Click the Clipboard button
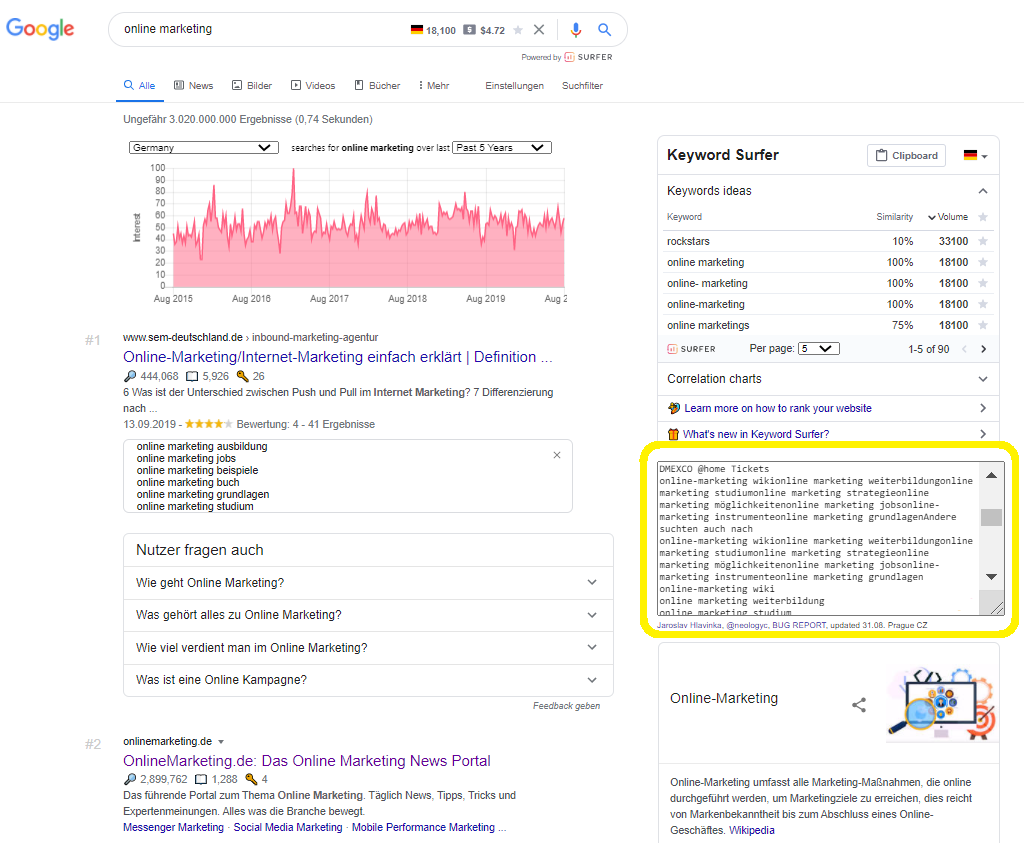 point(906,155)
